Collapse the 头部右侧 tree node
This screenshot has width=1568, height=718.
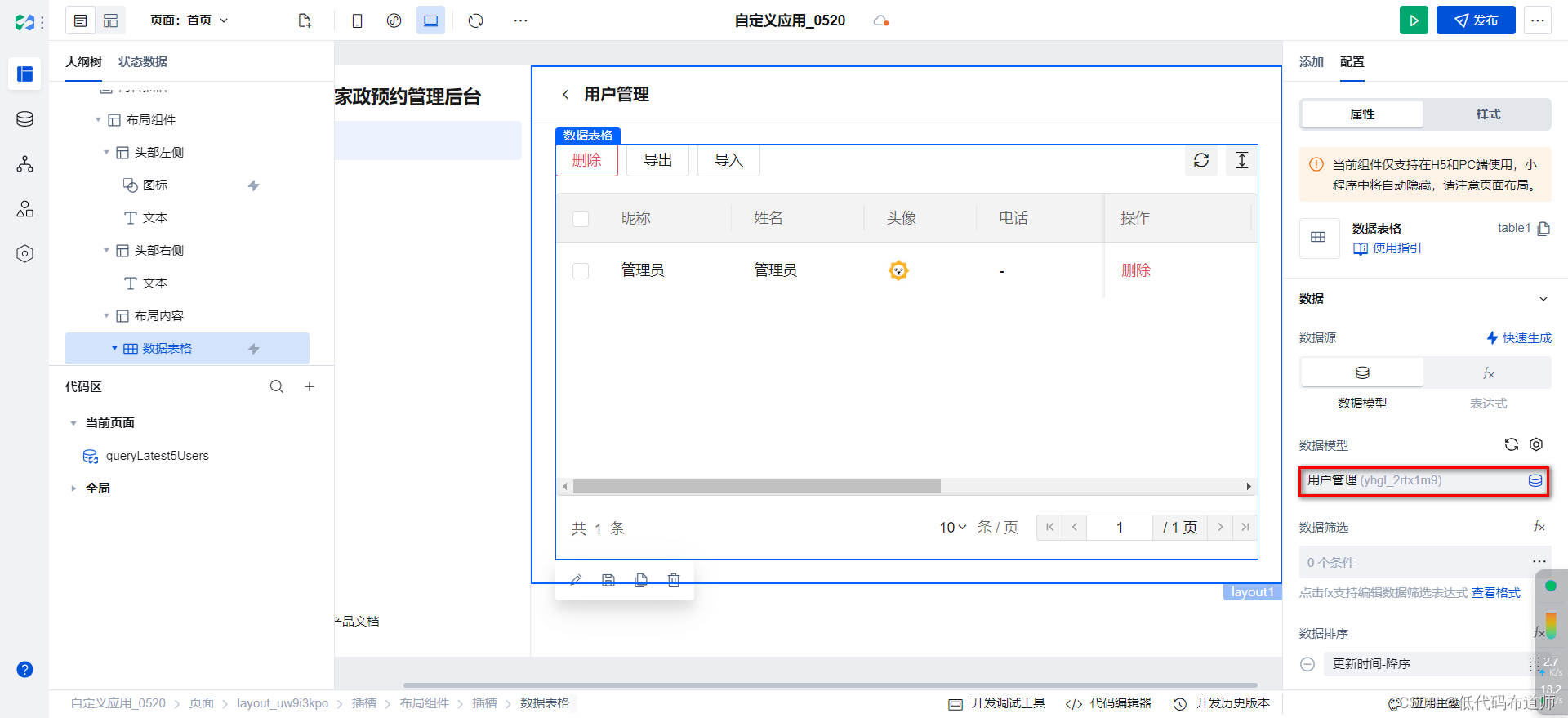pos(106,251)
